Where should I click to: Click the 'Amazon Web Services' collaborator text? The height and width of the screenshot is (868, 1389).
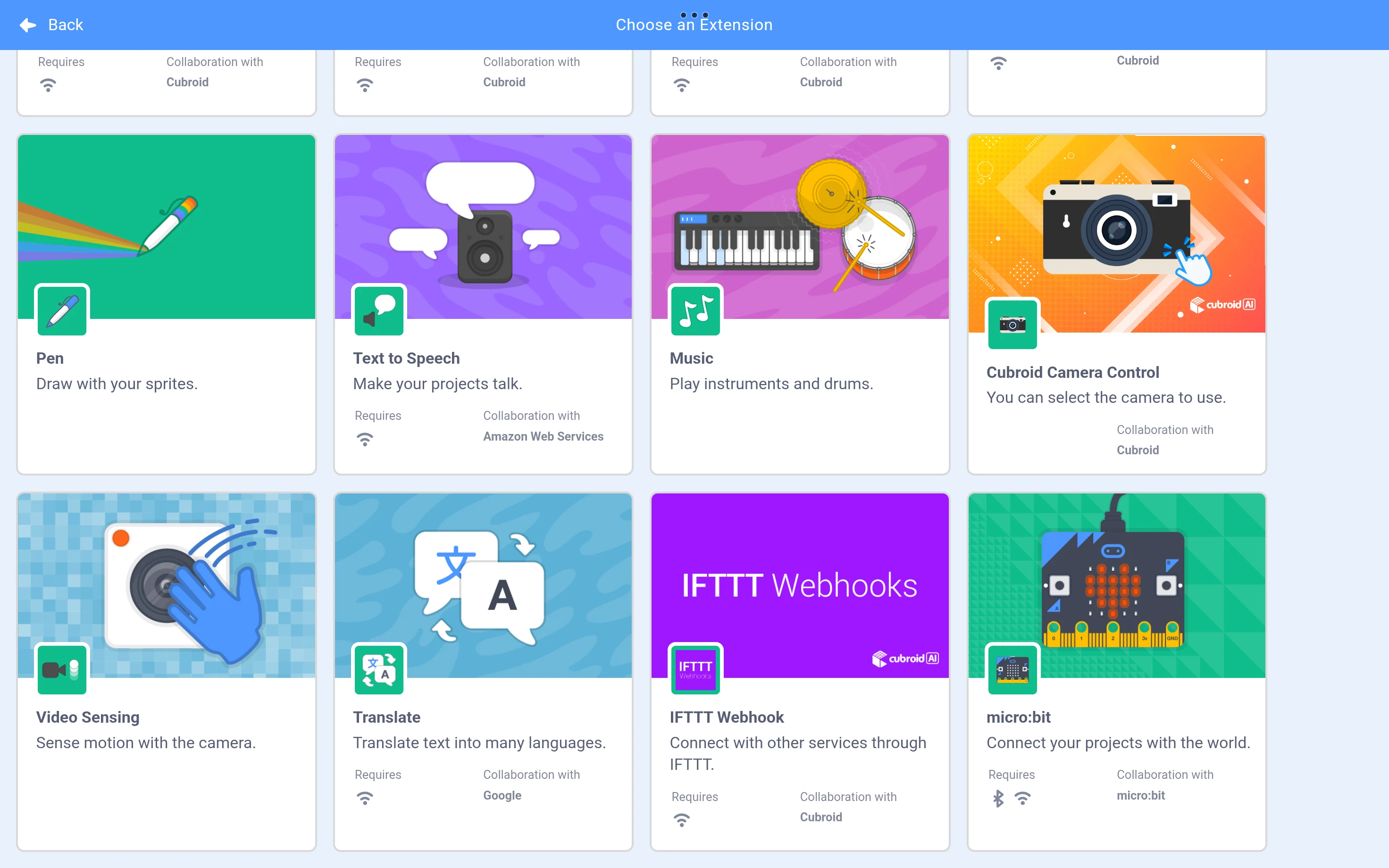point(543,436)
